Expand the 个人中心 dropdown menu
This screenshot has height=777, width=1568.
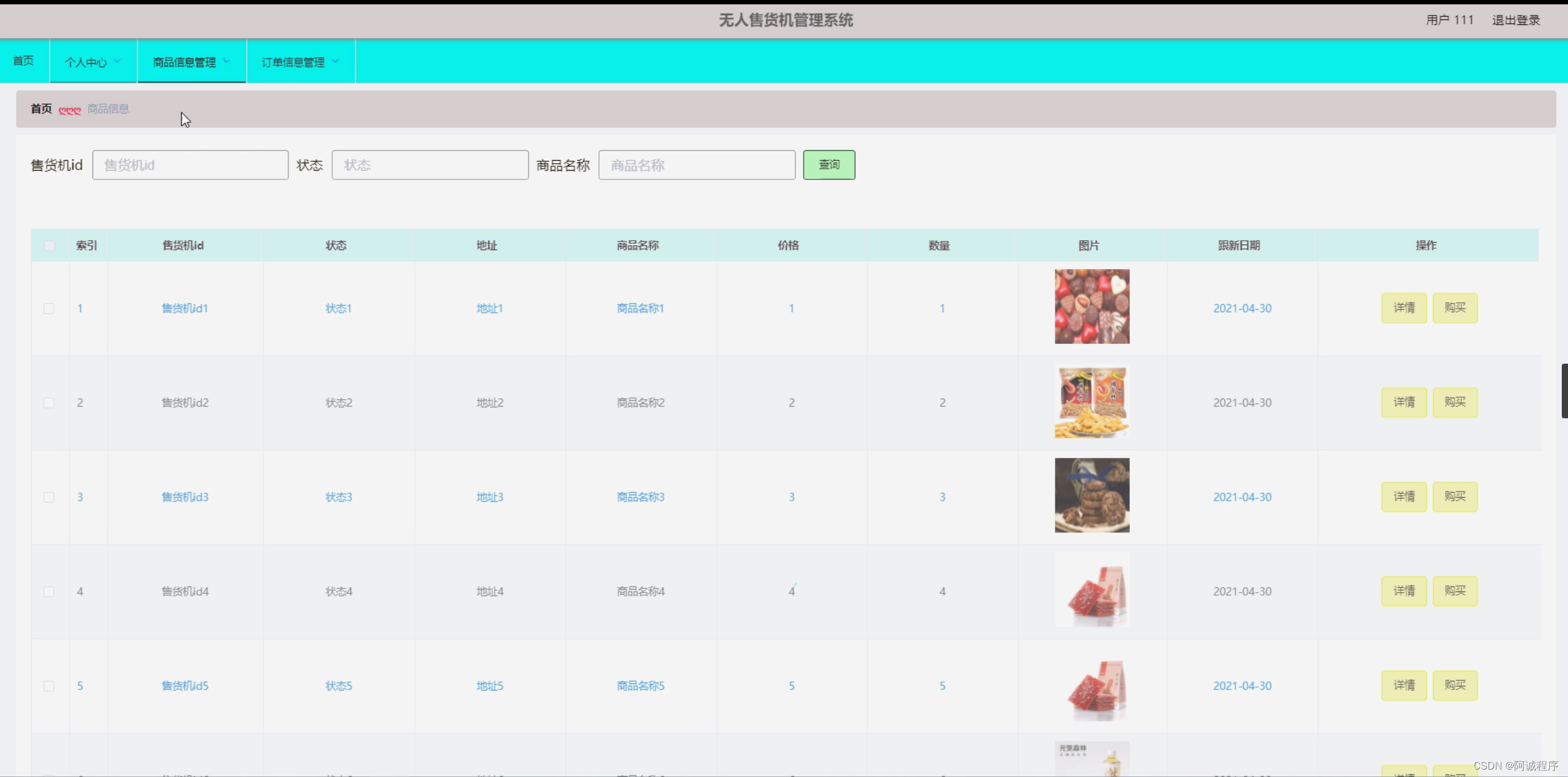tap(92, 62)
